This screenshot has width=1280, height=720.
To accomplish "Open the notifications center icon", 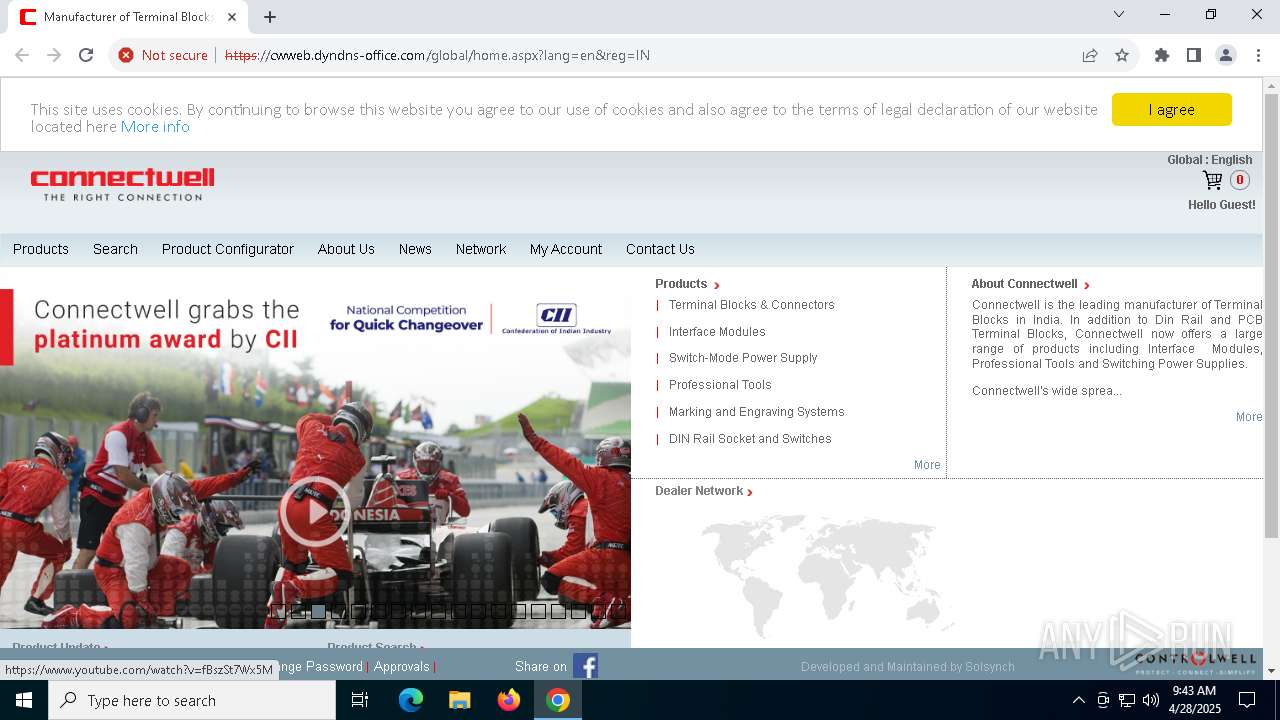I will pos(1247,700).
